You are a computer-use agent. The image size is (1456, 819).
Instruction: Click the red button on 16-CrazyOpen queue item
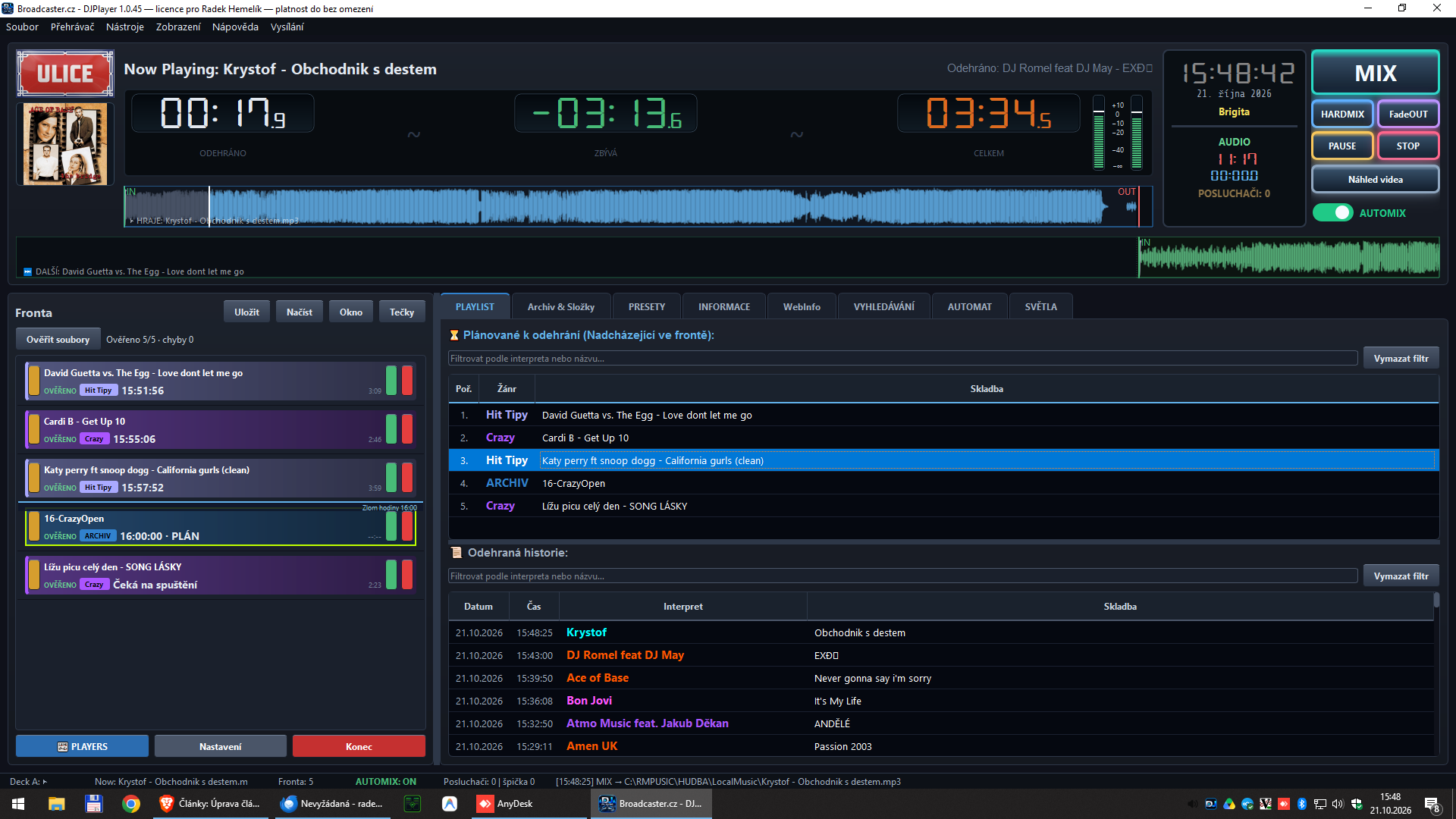pos(407,526)
